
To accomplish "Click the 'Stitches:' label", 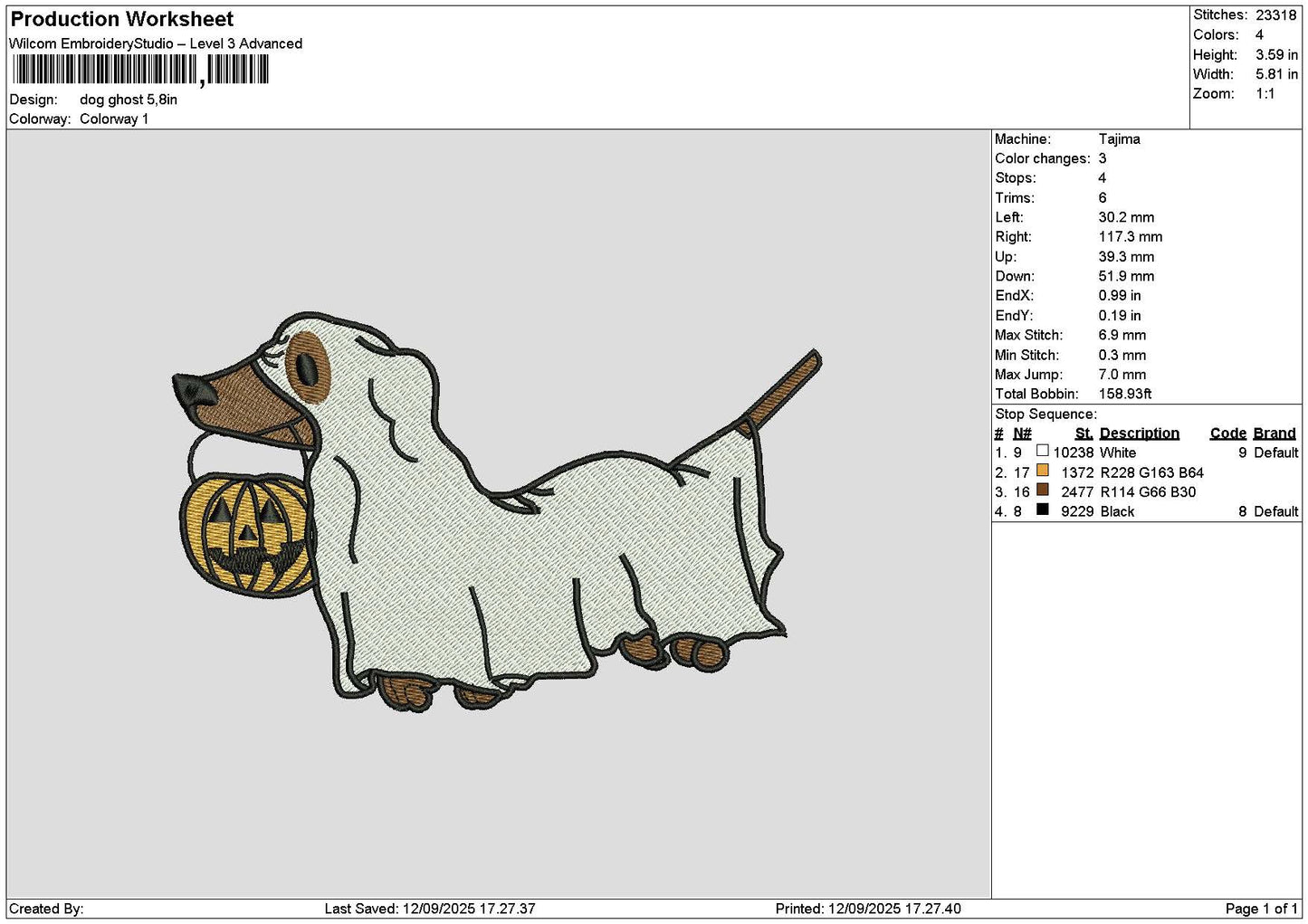I will pos(1220,14).
